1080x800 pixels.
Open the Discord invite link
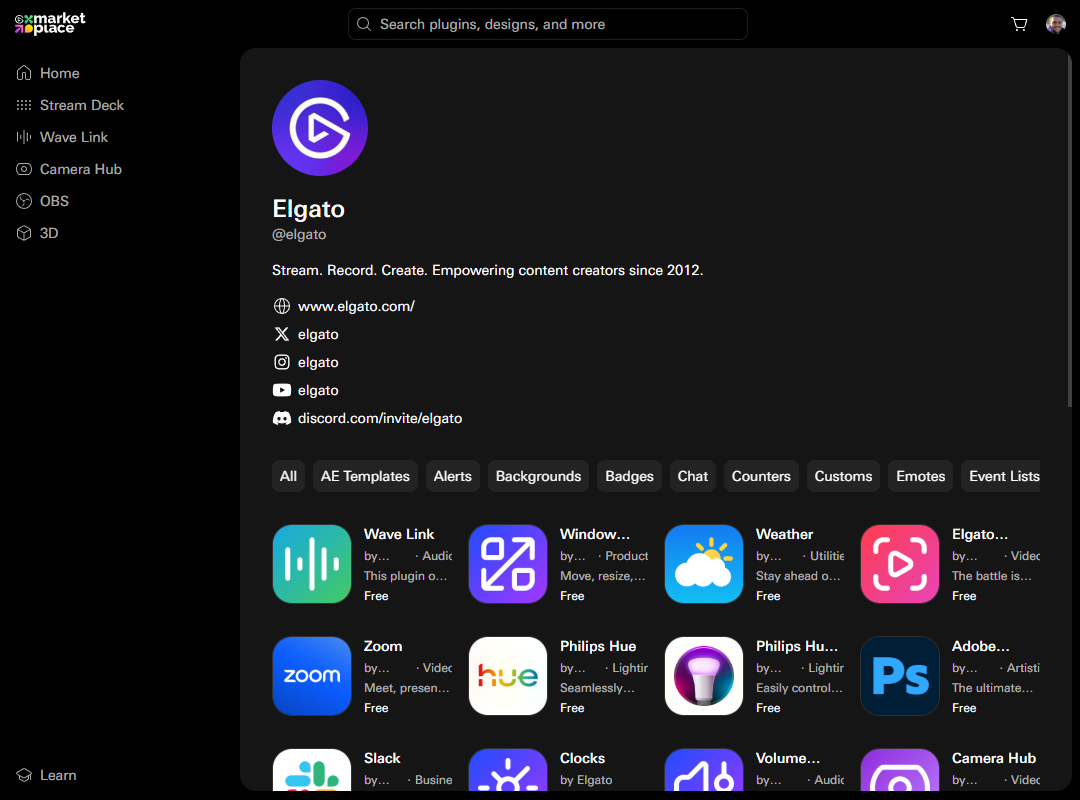[x=380, y=418]
